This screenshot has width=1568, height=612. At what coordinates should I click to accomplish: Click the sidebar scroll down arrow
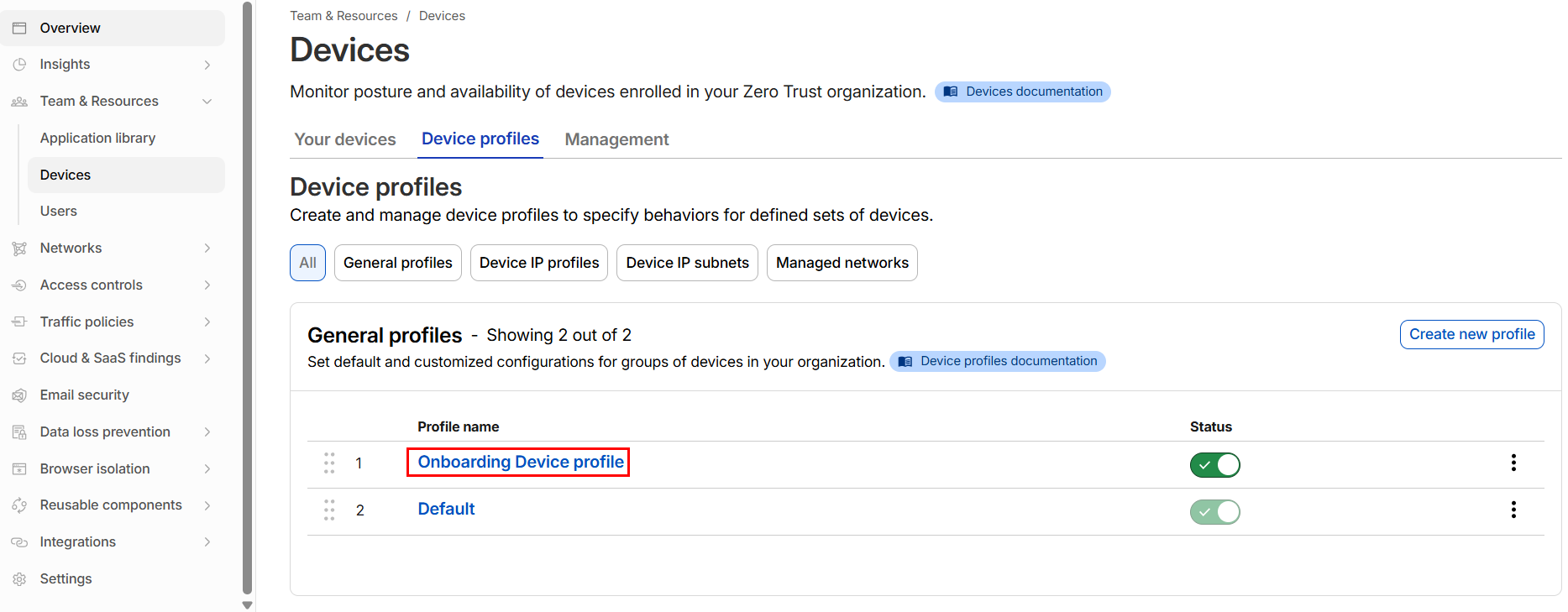(x=247, y=604)
